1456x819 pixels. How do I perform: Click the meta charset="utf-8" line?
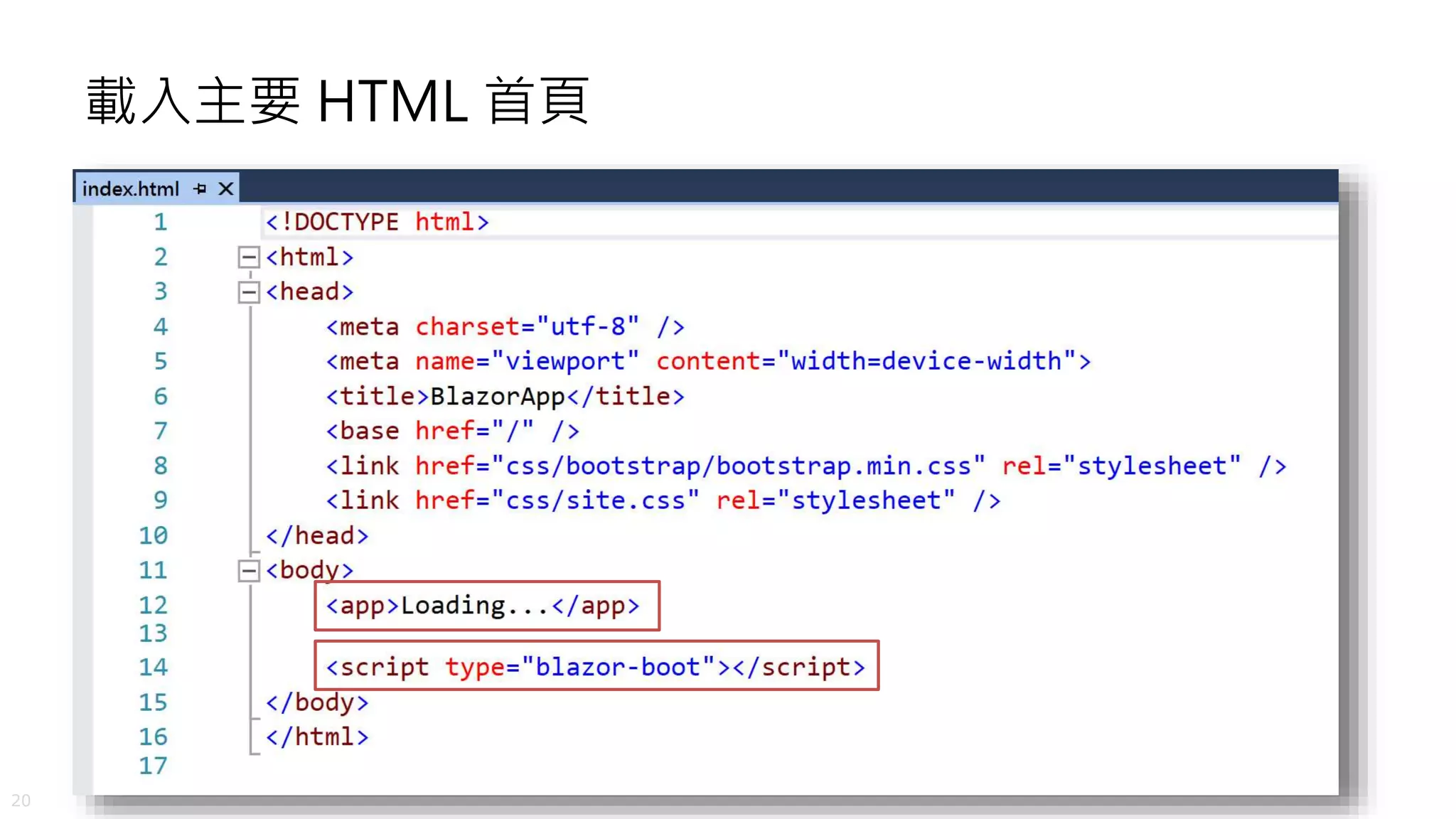tap(505, 326)
